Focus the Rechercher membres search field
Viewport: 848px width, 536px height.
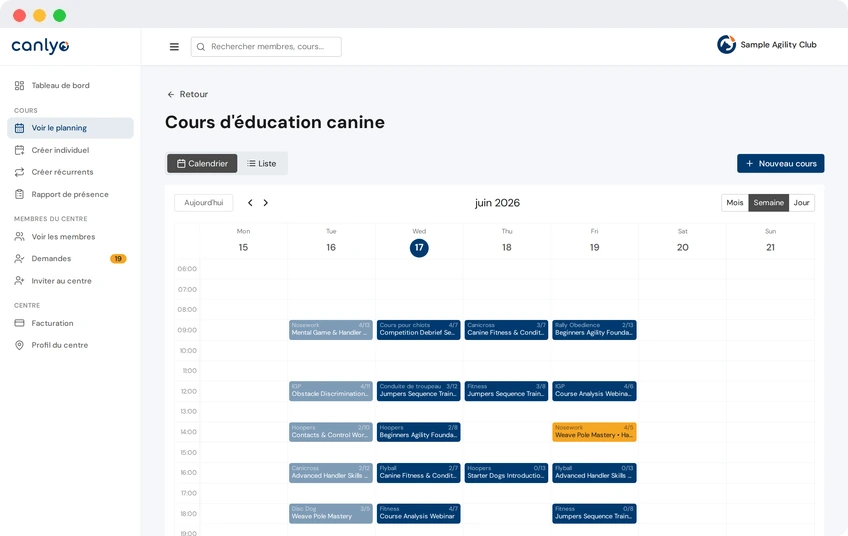tap(266, 47)
